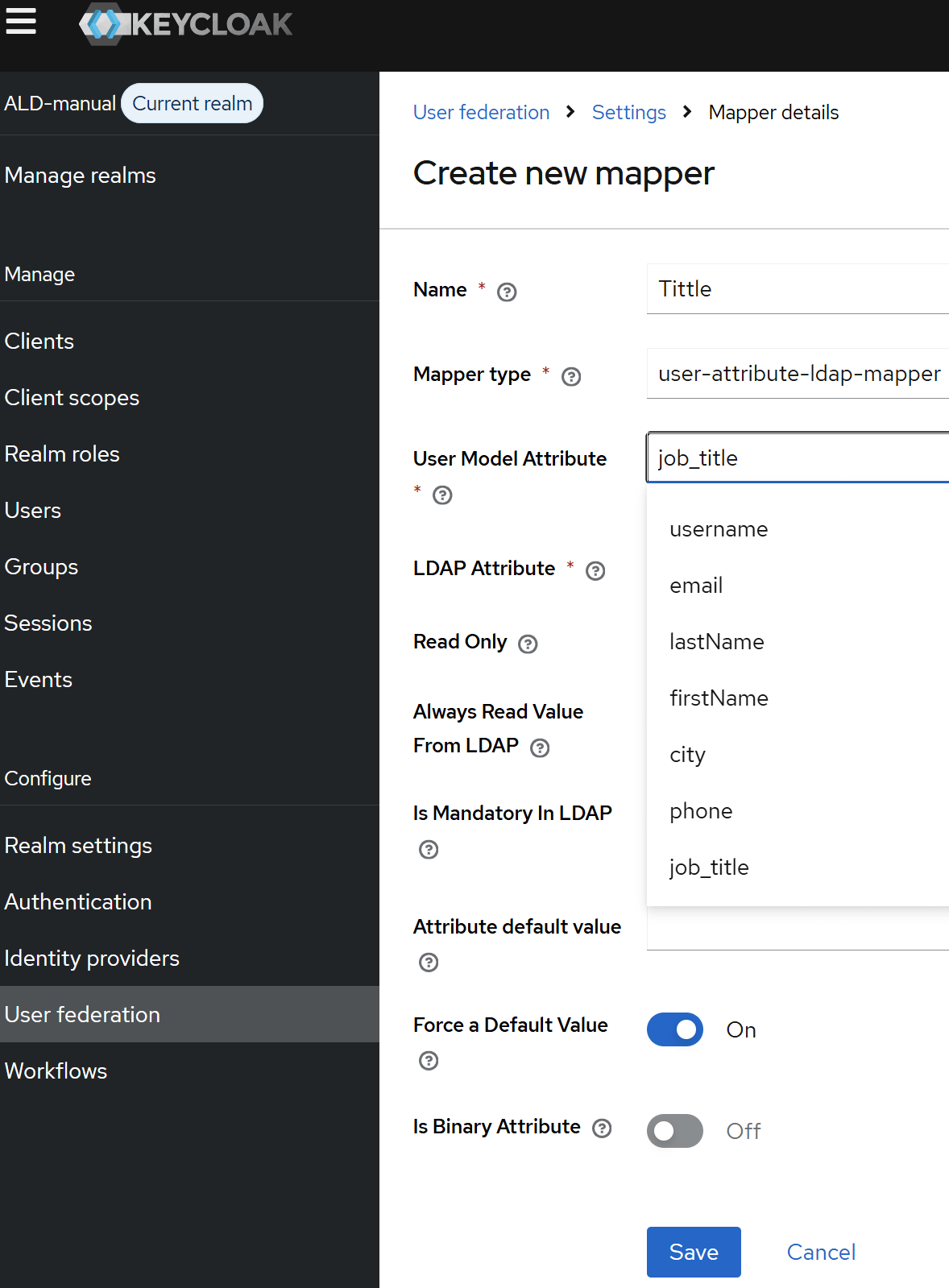Go to Settings breadcrumb

coord(629,112)
